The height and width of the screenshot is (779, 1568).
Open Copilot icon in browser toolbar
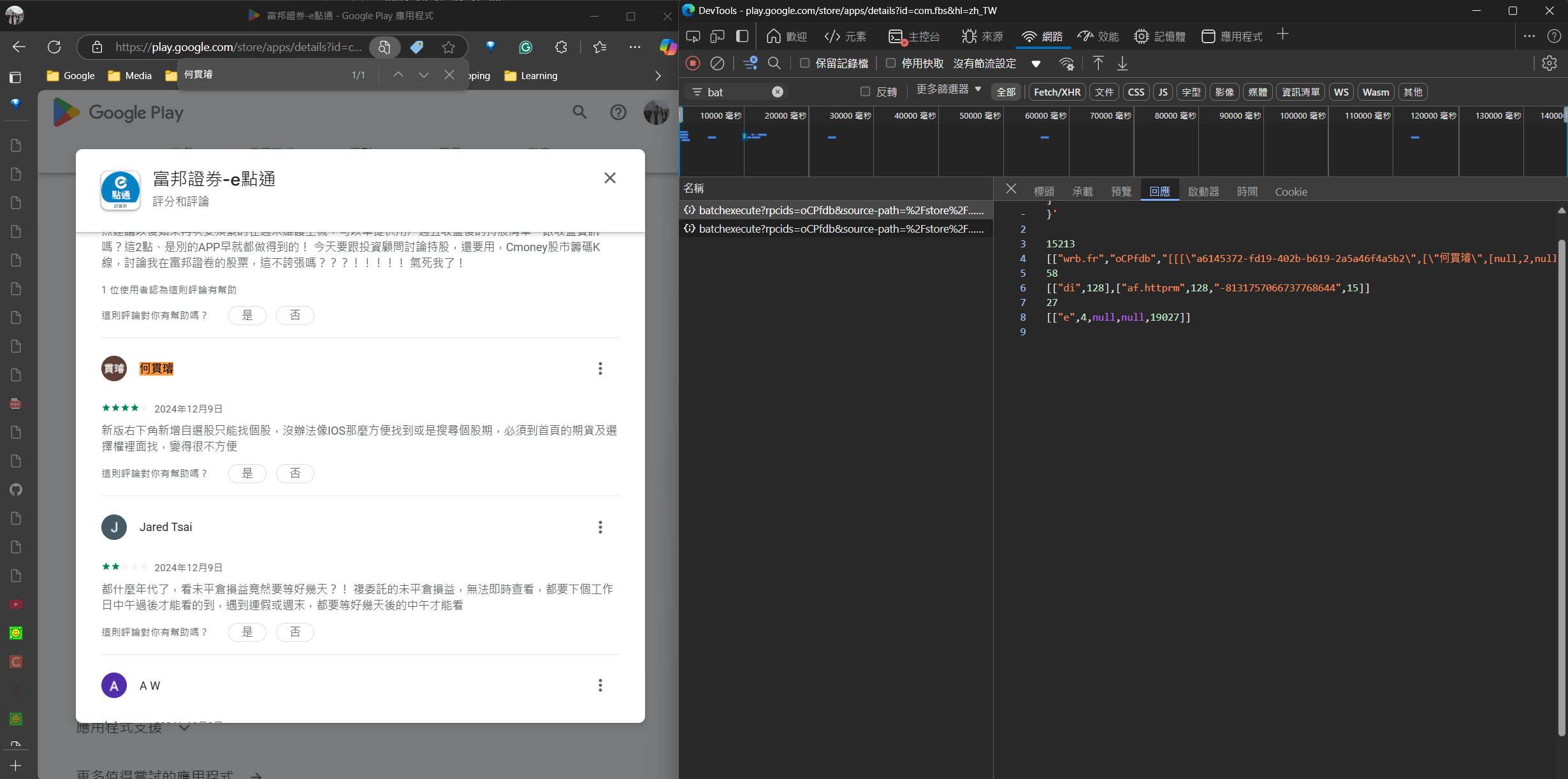pyautogui.click(x=667, y=47)
